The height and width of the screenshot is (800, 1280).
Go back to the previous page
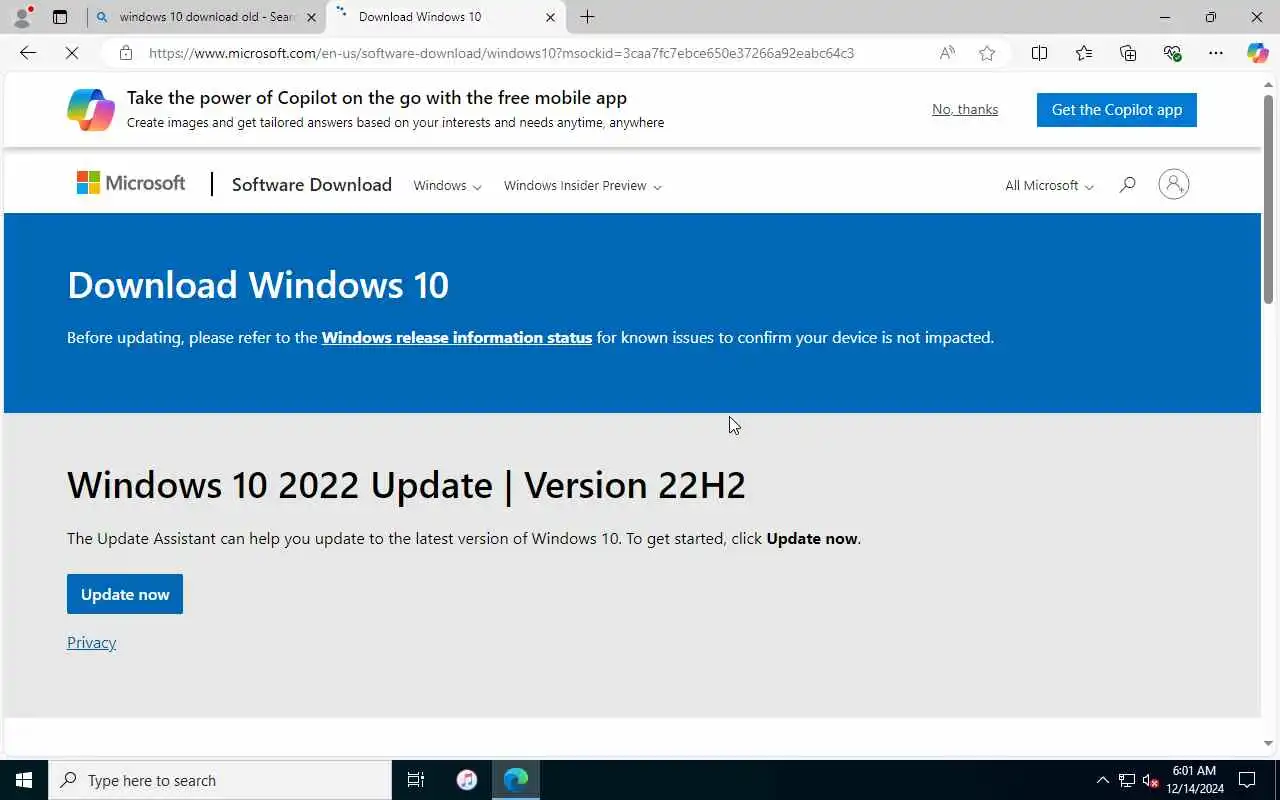coord(28,53)
